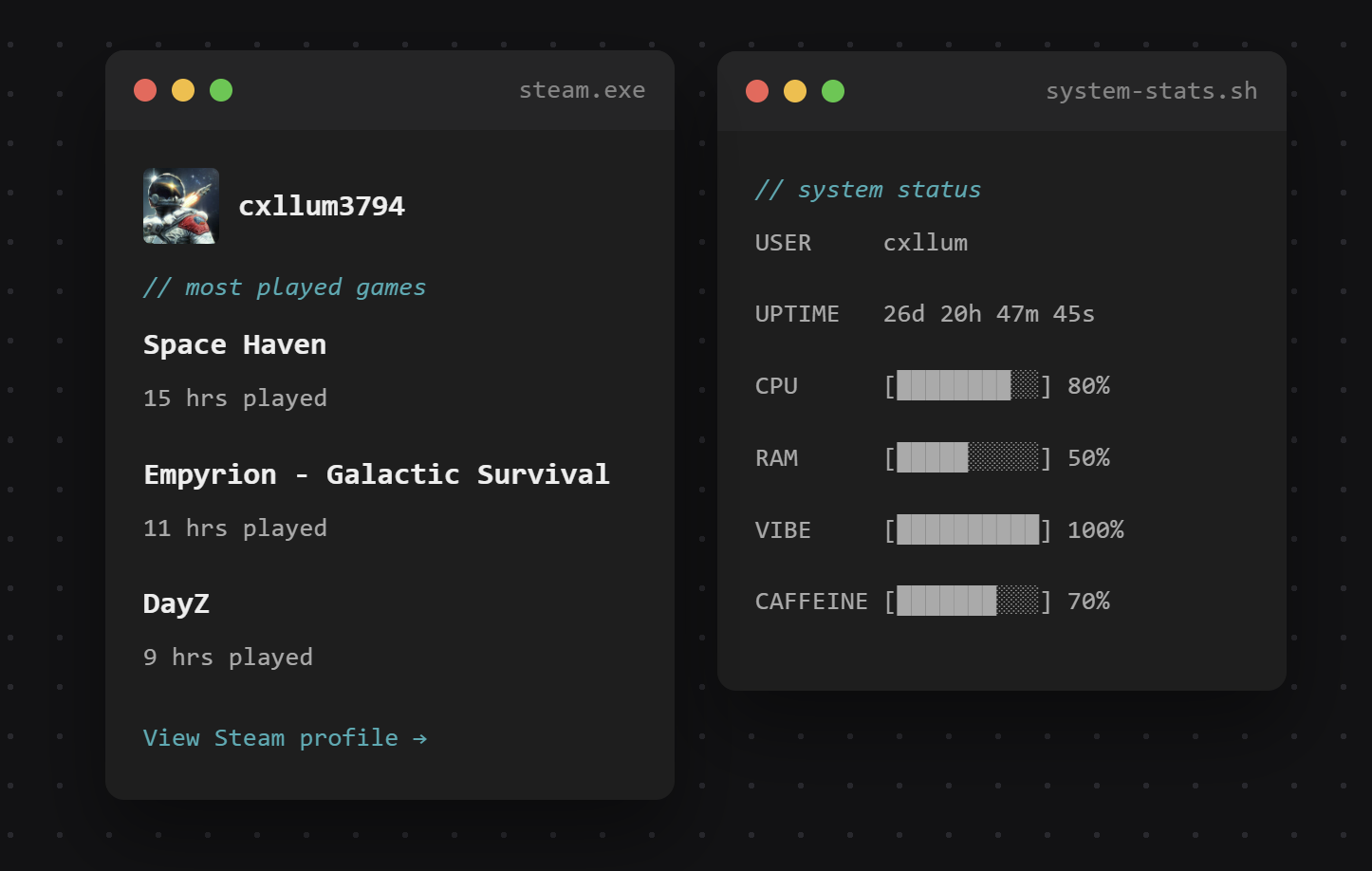Click the most played games comment
Image resolution: width=1372 pixels, height=871 pixels.
[285, 287]
